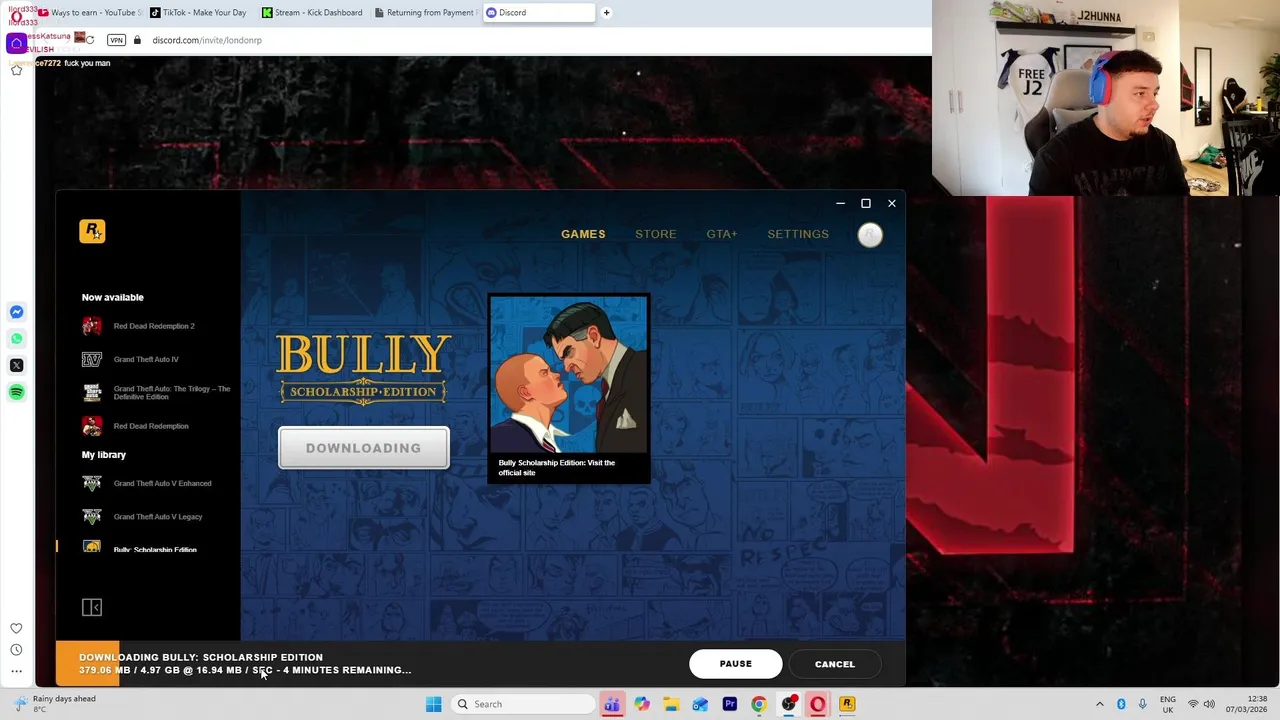This screenshot has width=1280, height=720.
Task: Pause the Bully download
Action: click(735, 664)
